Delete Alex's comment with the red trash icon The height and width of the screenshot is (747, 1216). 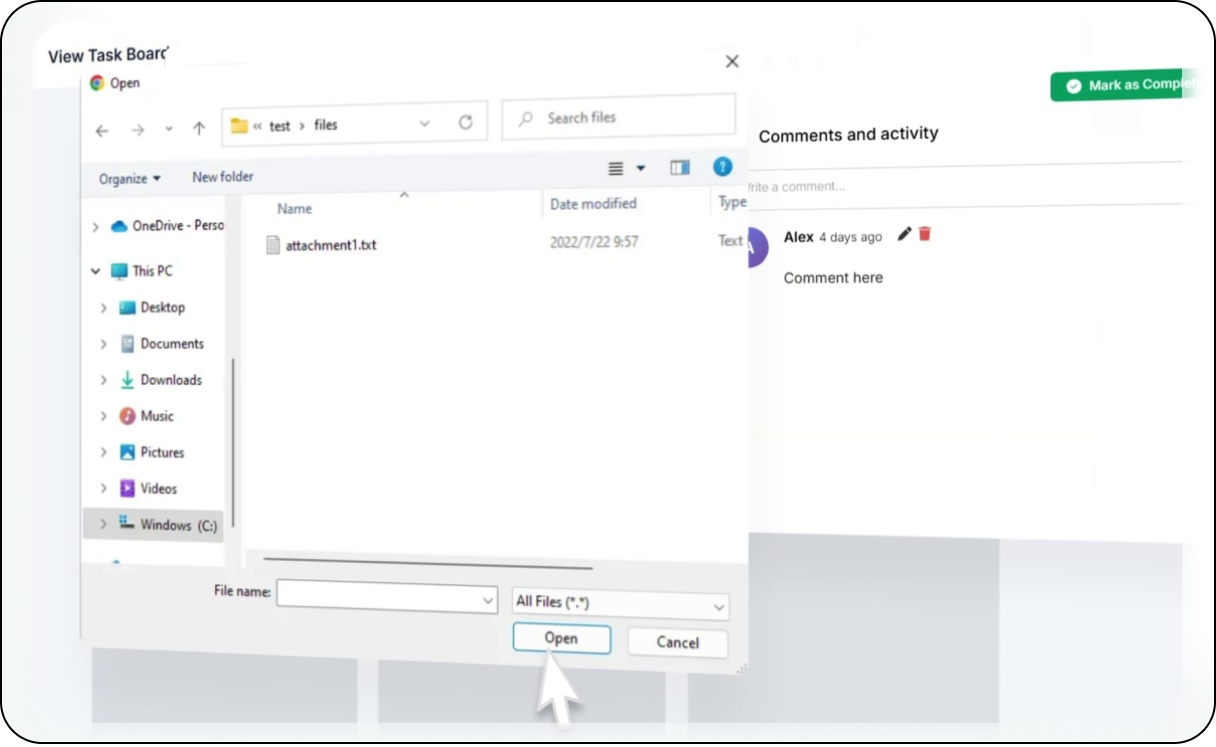pos(925,234)
